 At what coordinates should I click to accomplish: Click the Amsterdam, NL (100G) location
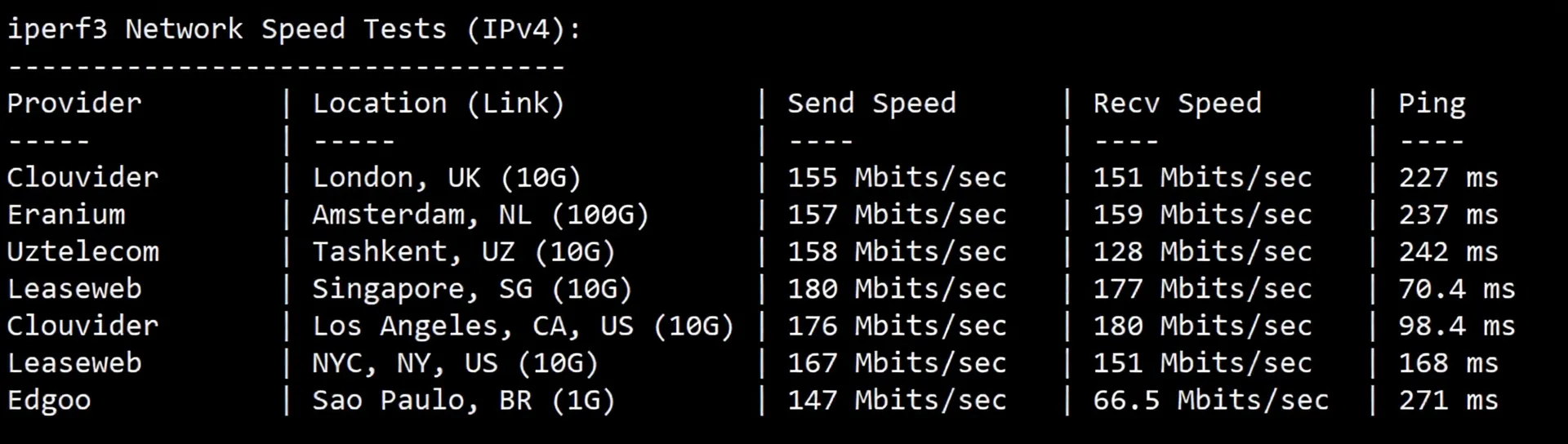point(480,215)
